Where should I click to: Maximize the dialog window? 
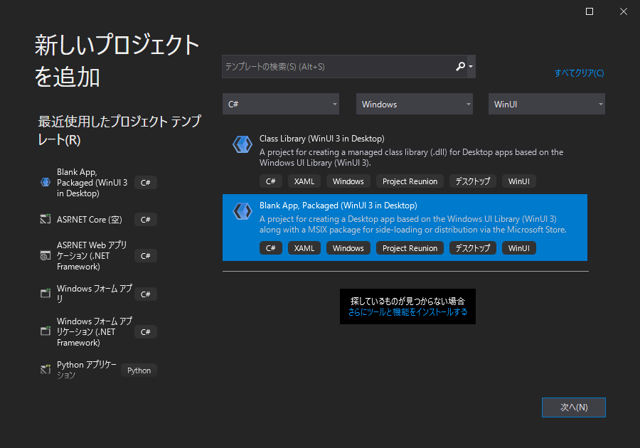tap(589, 11)
